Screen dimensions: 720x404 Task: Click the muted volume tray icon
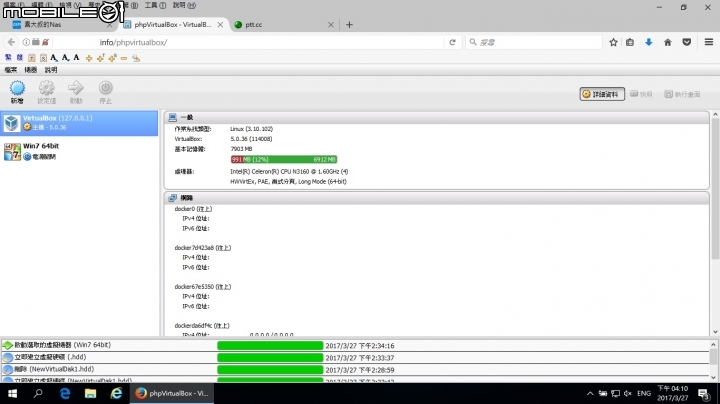coord(628,393)
